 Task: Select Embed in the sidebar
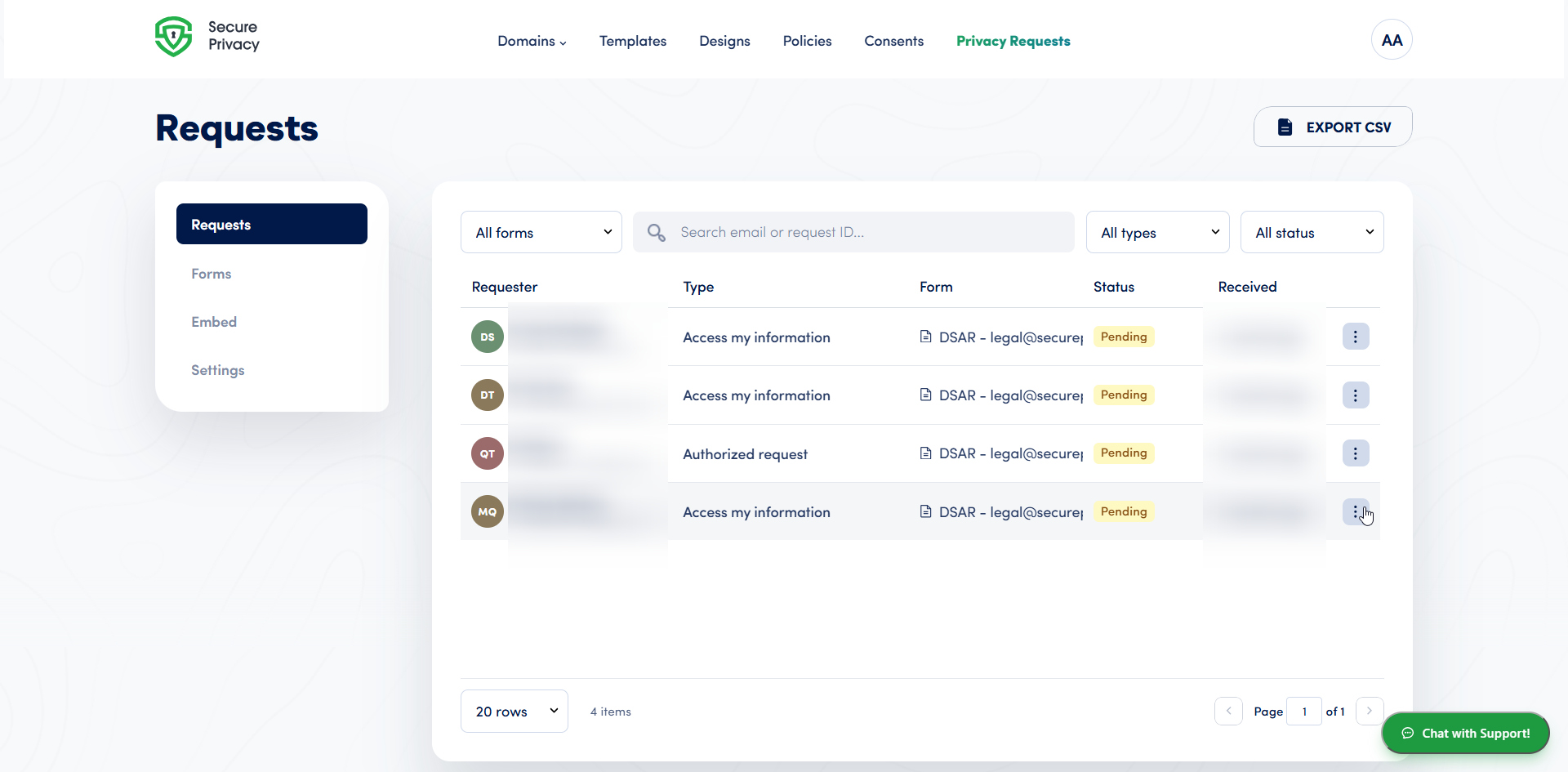(214, 322)
